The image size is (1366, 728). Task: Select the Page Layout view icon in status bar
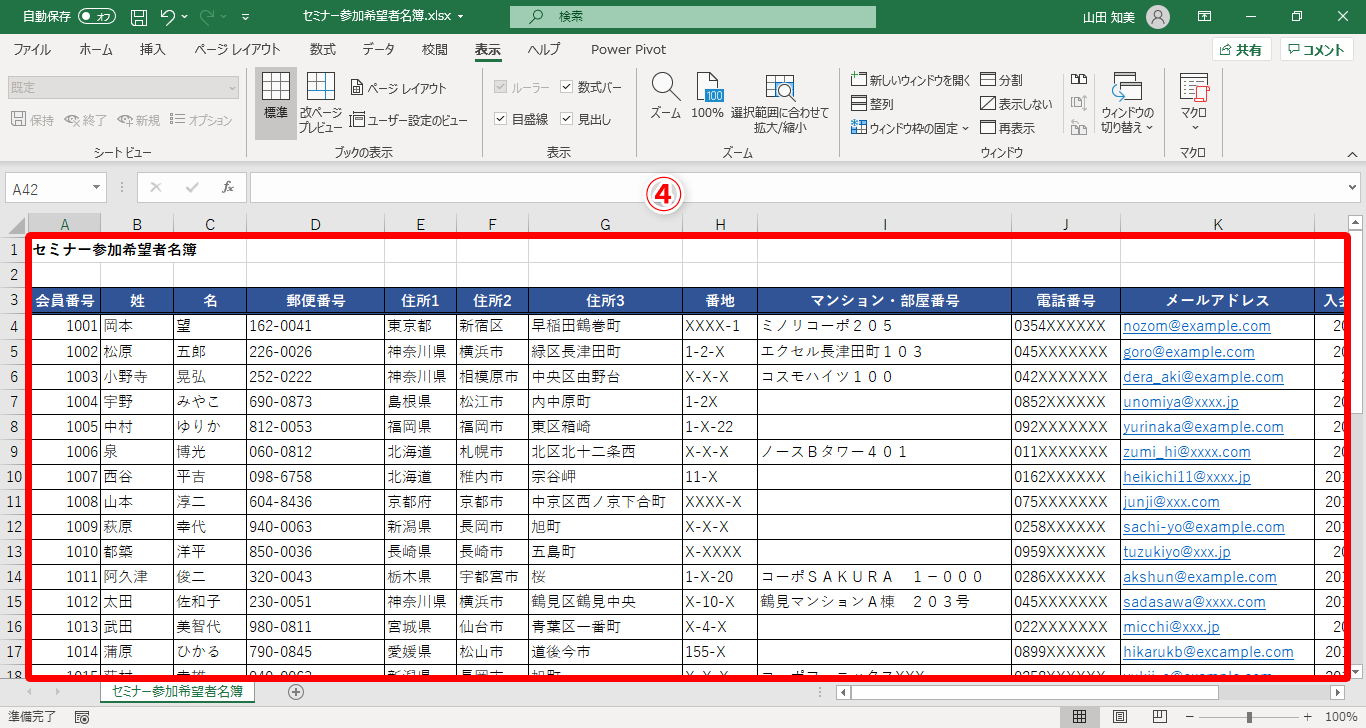tap(1120, 717)
